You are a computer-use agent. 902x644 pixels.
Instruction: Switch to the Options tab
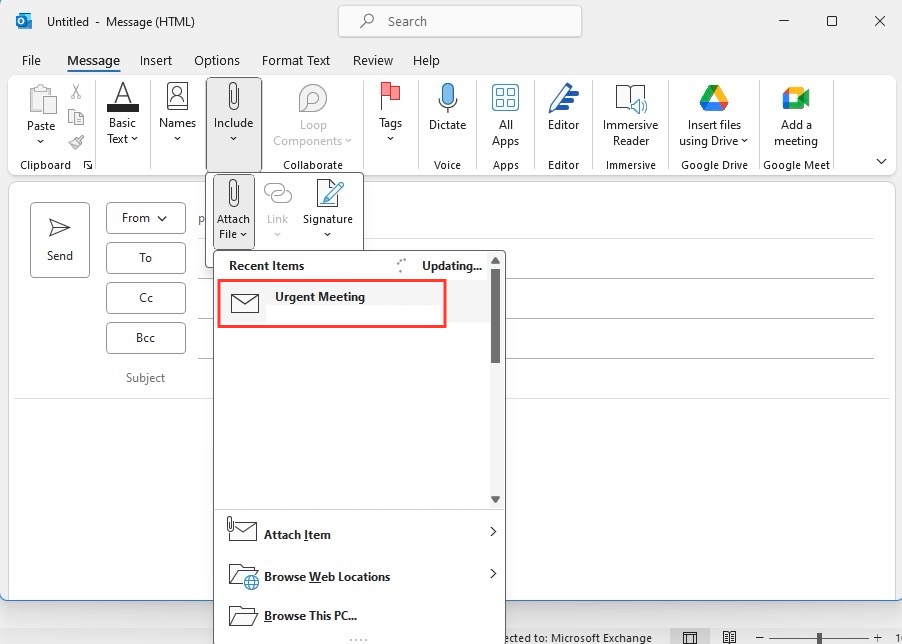point(217,60)
